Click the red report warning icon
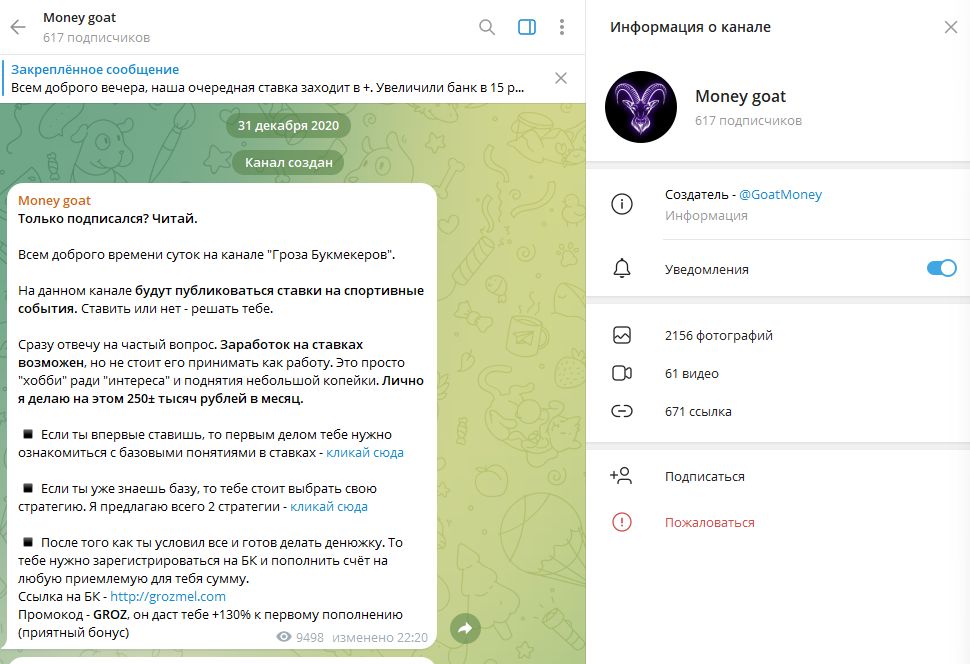The height and width of the screenshot is (664, 970). (x=622, y=522)
